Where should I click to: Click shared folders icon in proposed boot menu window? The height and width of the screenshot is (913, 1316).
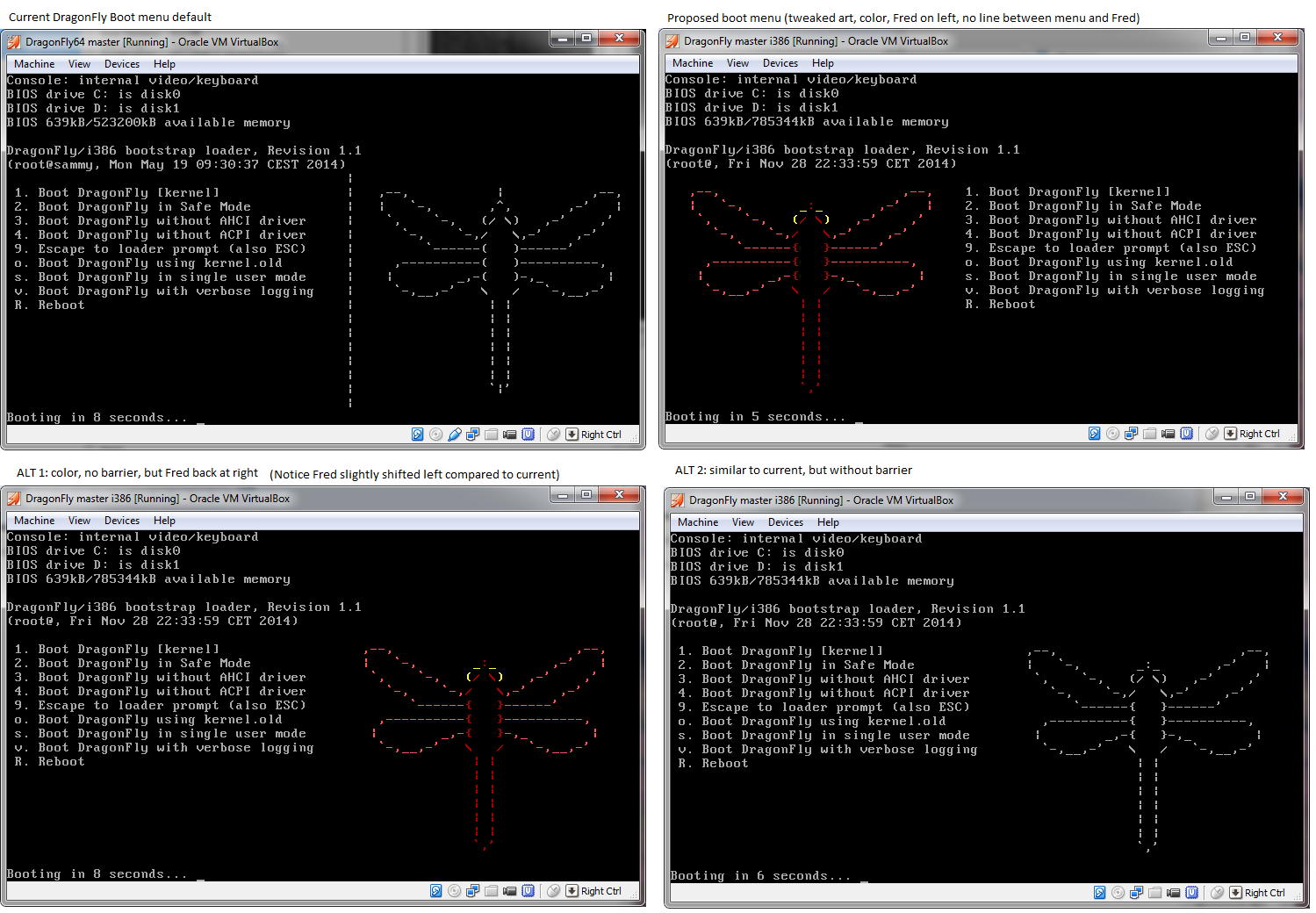point(1149,434)
